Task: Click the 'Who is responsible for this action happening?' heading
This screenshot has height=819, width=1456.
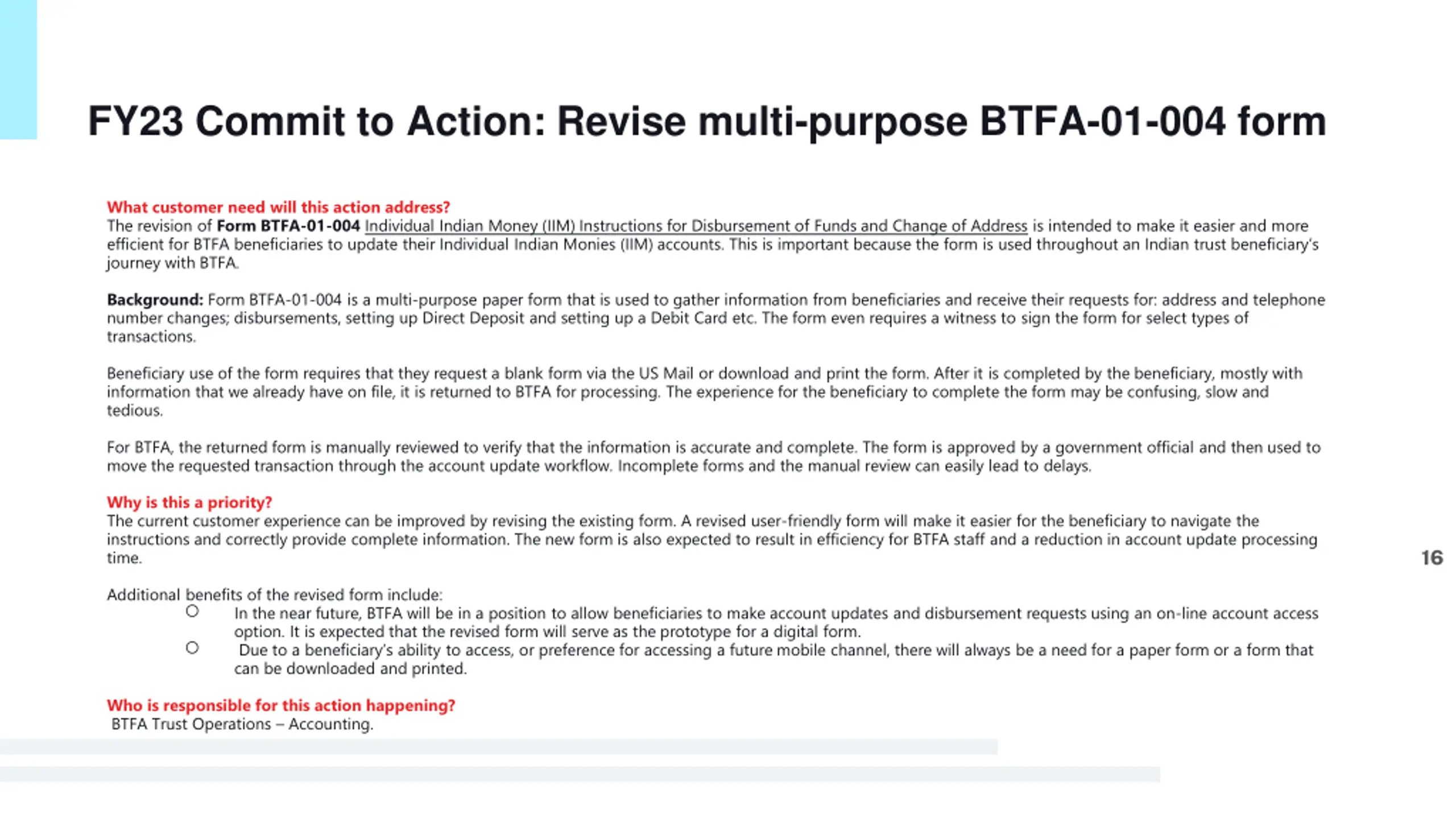Action: coord(281,705)
